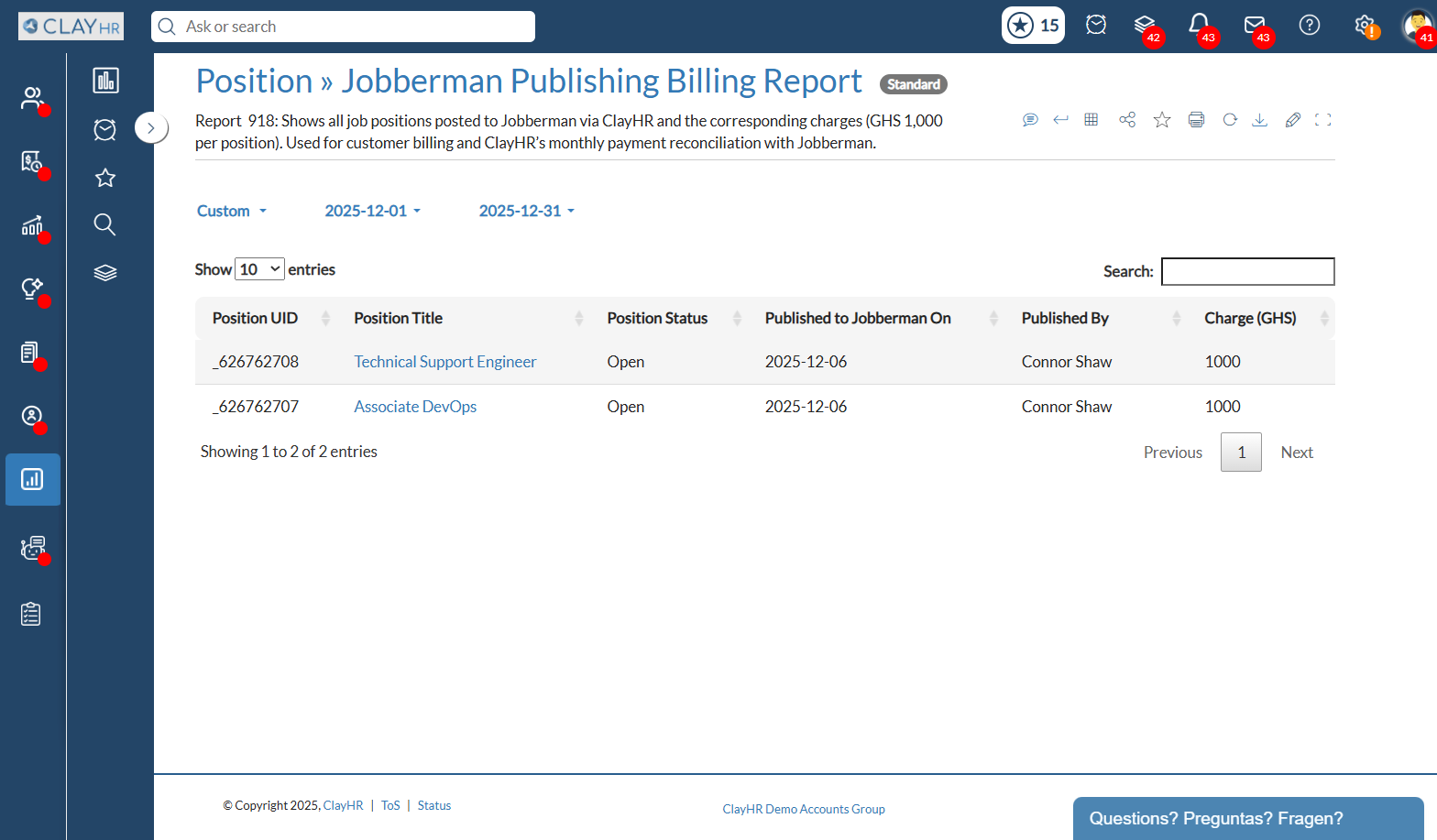Sort by Published By column

(1097, 318)
